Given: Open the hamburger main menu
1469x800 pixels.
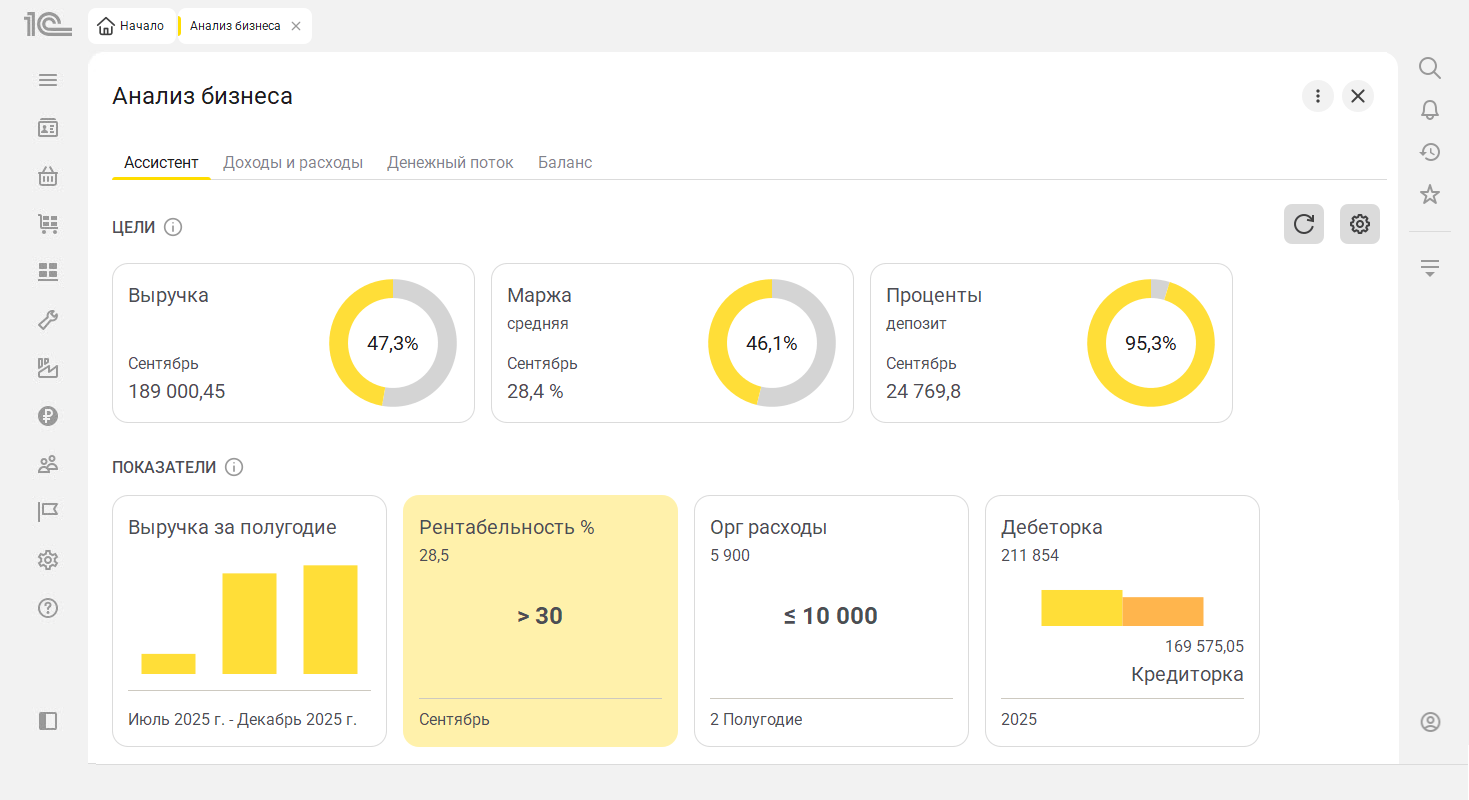Looking at the screenshot, I should point(48,80).
